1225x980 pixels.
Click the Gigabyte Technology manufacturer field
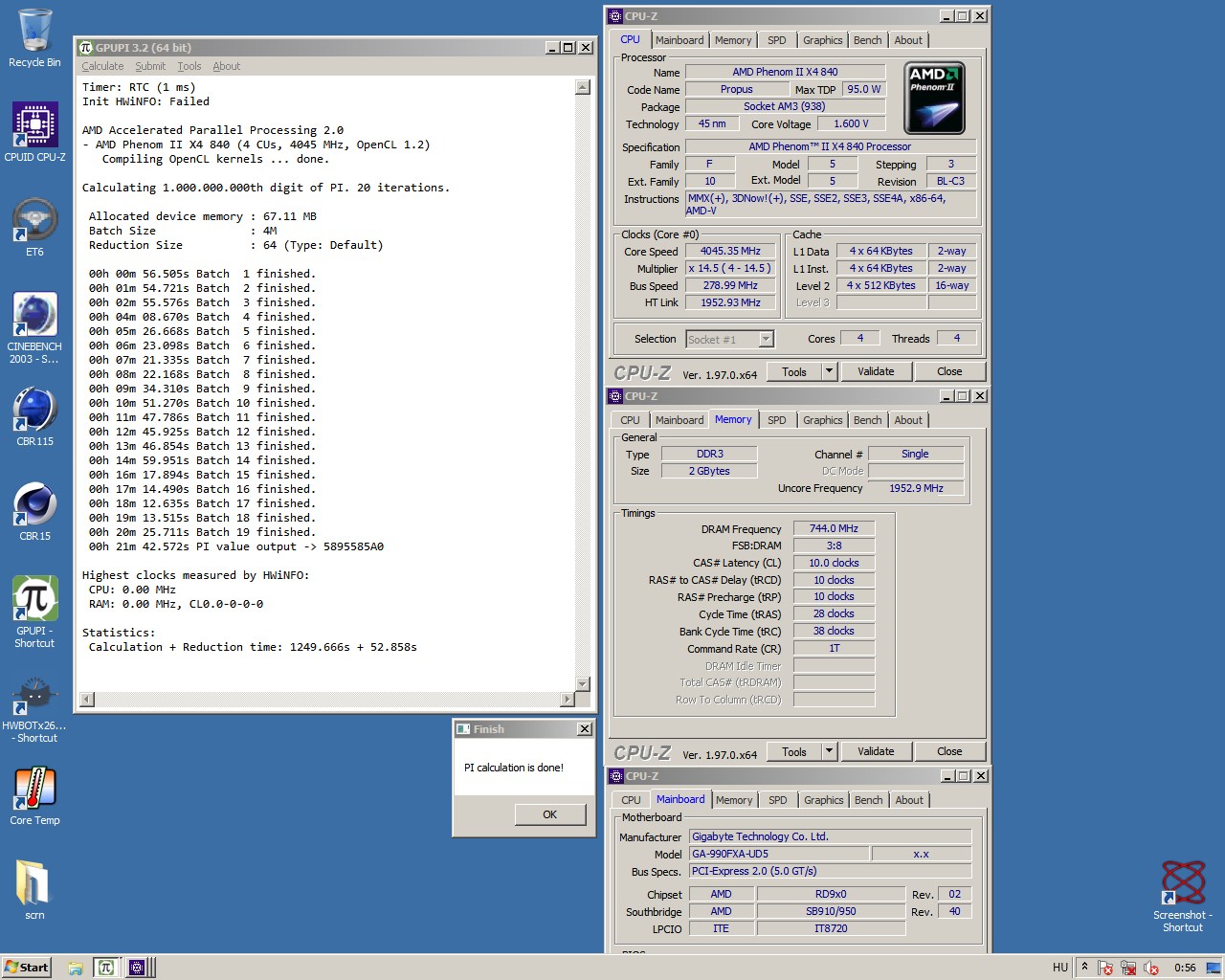[x=831, y=836]
